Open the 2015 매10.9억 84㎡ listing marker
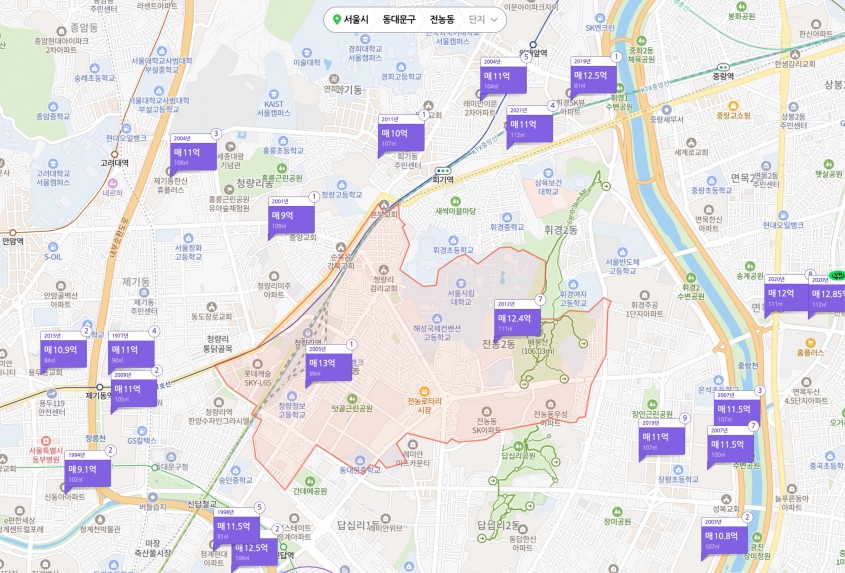 [63, 350]
